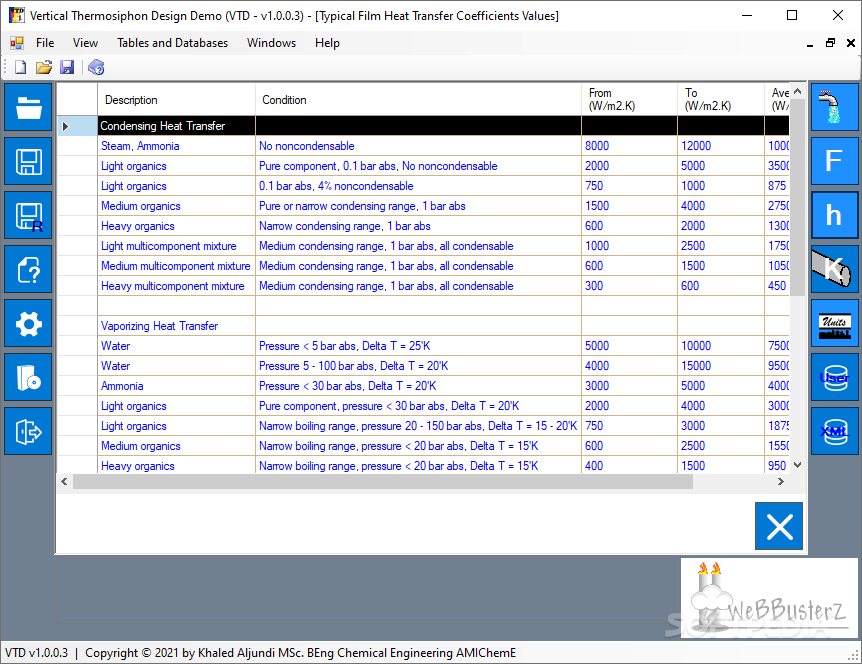862x664 pixels.
Task: Click '0.1 bar abs, 4% noncondensable' cell
Action: (x=418, y=186)
